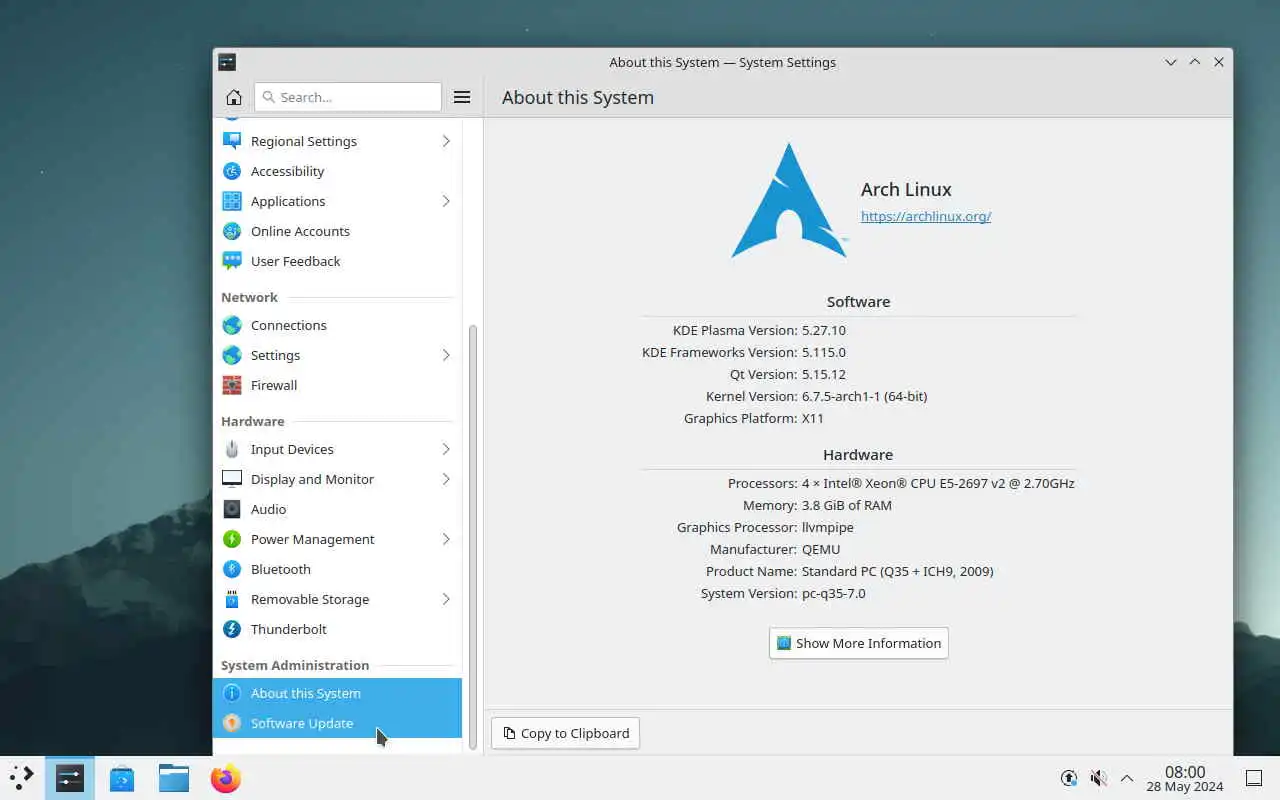Open the hamburger menu beside search

point(462,97)
